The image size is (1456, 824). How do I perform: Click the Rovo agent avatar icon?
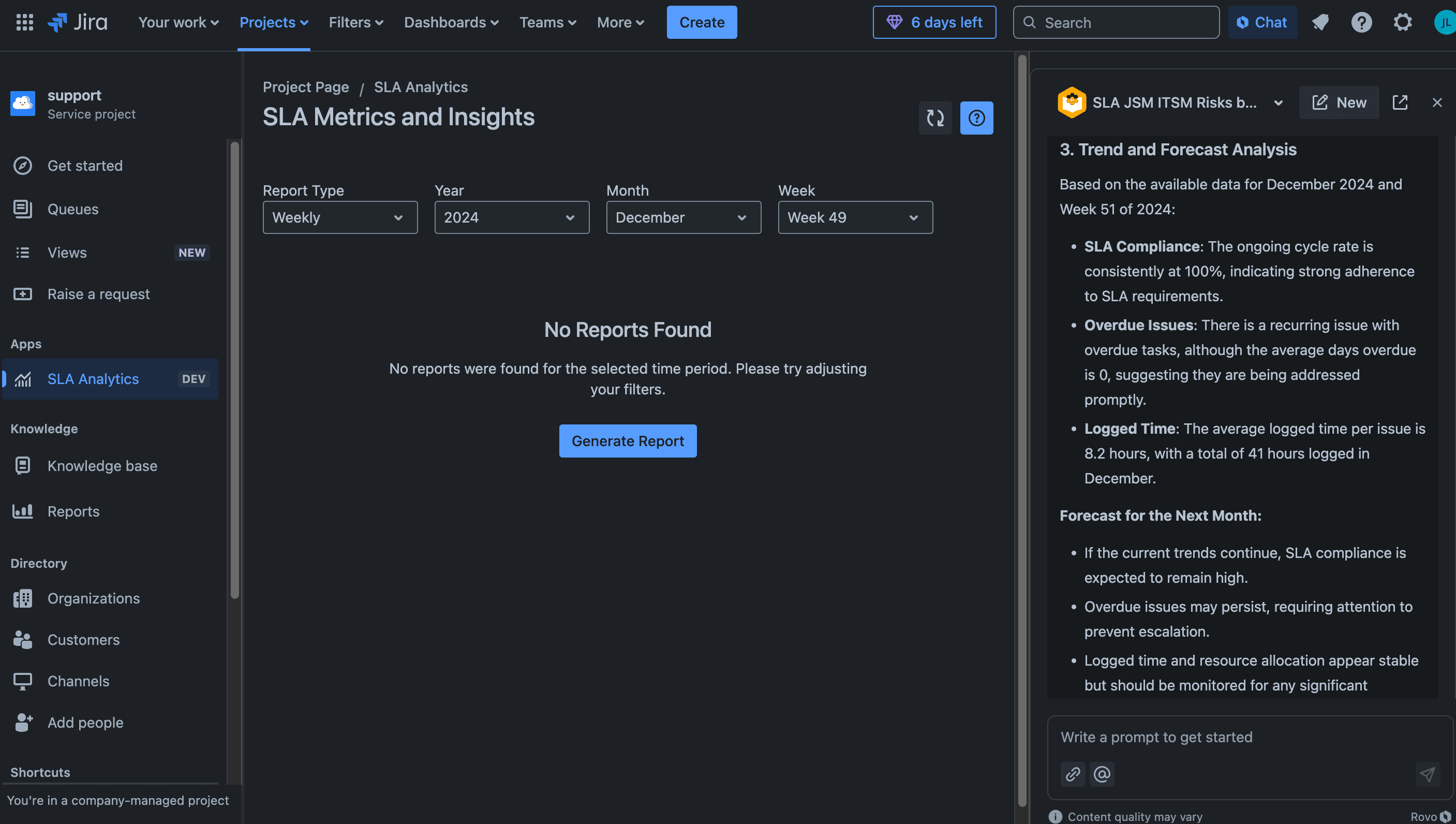click(1072, 102)
